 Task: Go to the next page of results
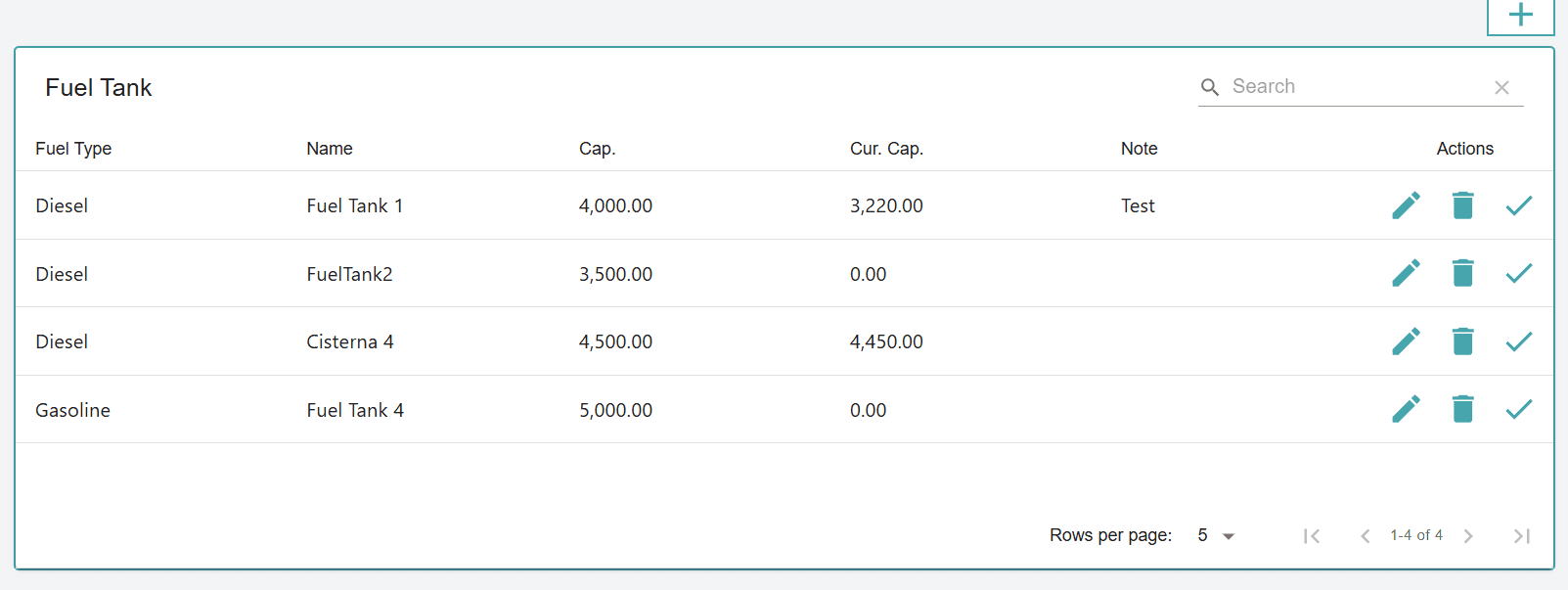(1468, 535)
